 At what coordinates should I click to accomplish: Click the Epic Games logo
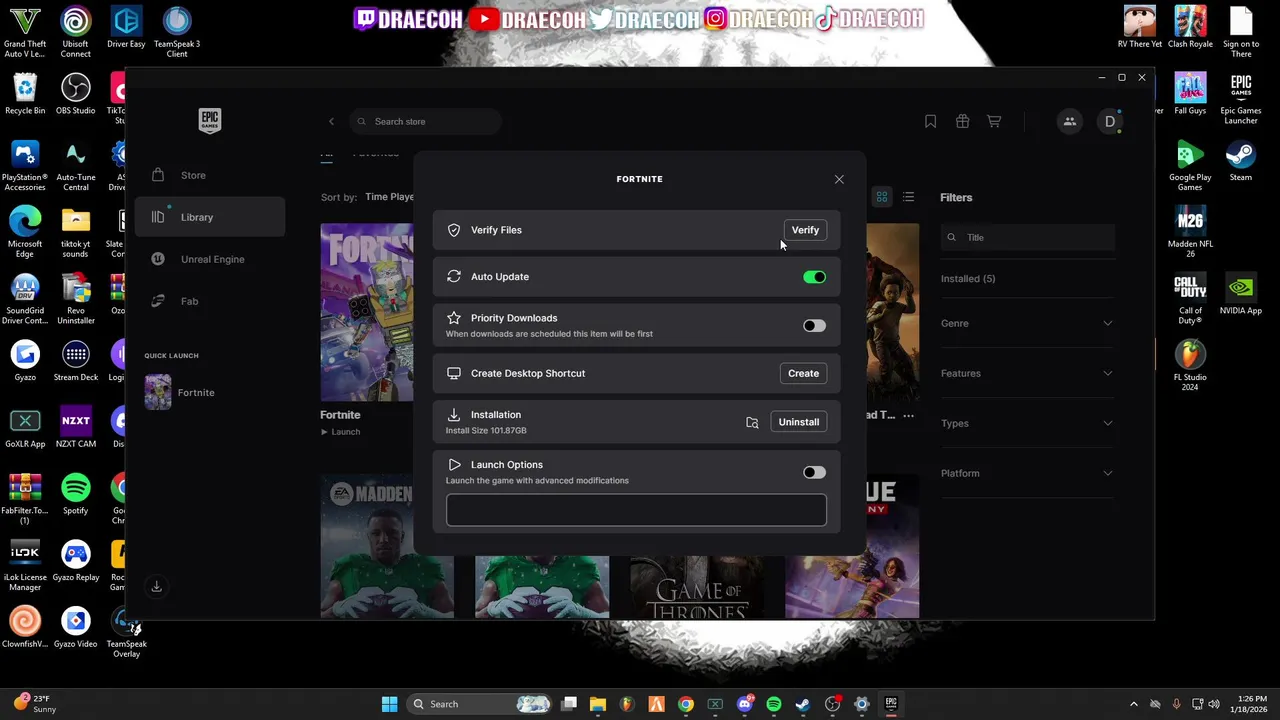(x=209, y=121)
